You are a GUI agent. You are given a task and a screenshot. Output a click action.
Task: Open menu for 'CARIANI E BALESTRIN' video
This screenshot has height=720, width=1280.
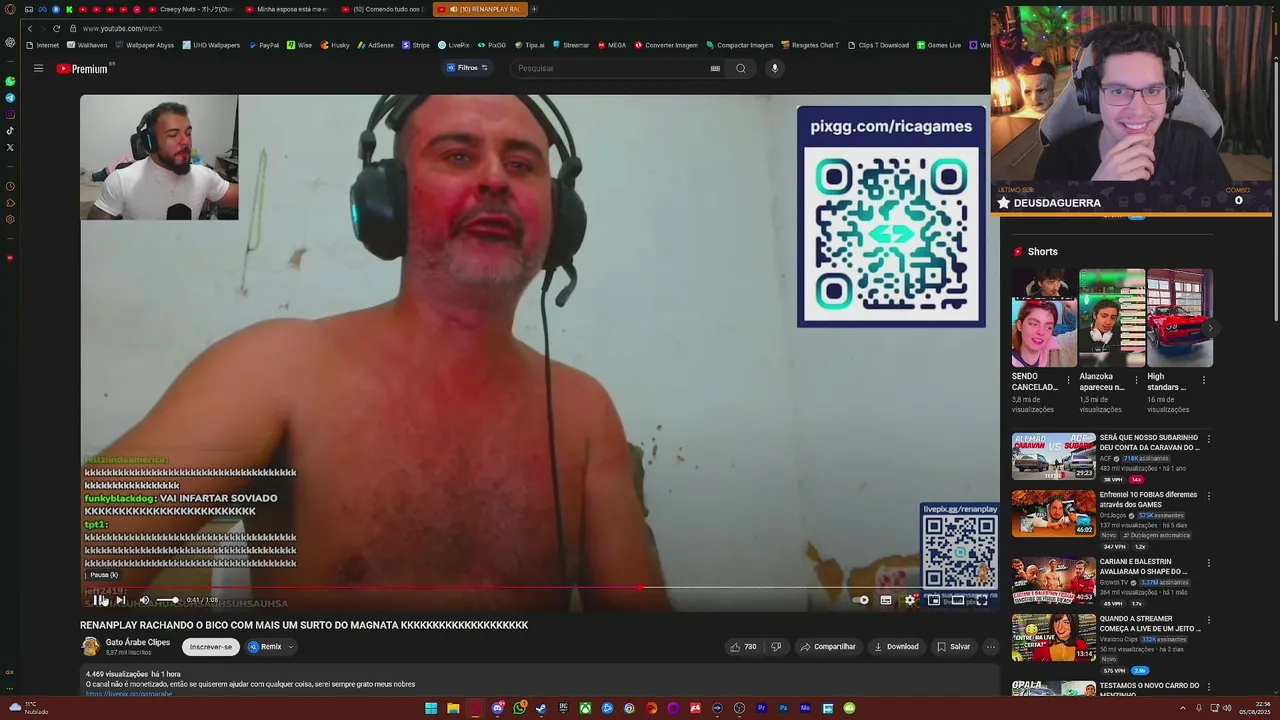click(1209, 563)
